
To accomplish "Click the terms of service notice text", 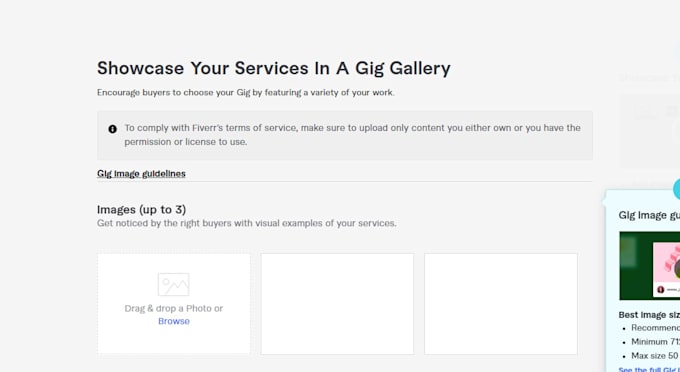I will tap(353, 135).
